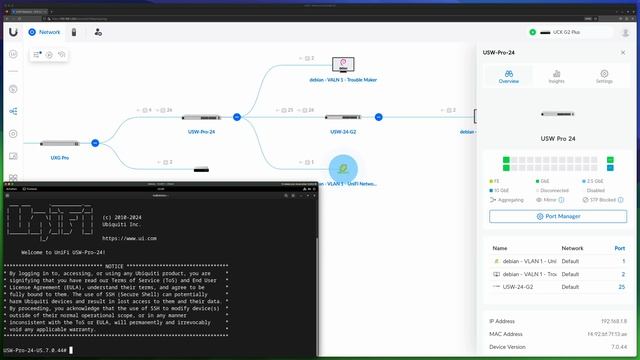Switch to the Overview tab

tap(509, 76)
